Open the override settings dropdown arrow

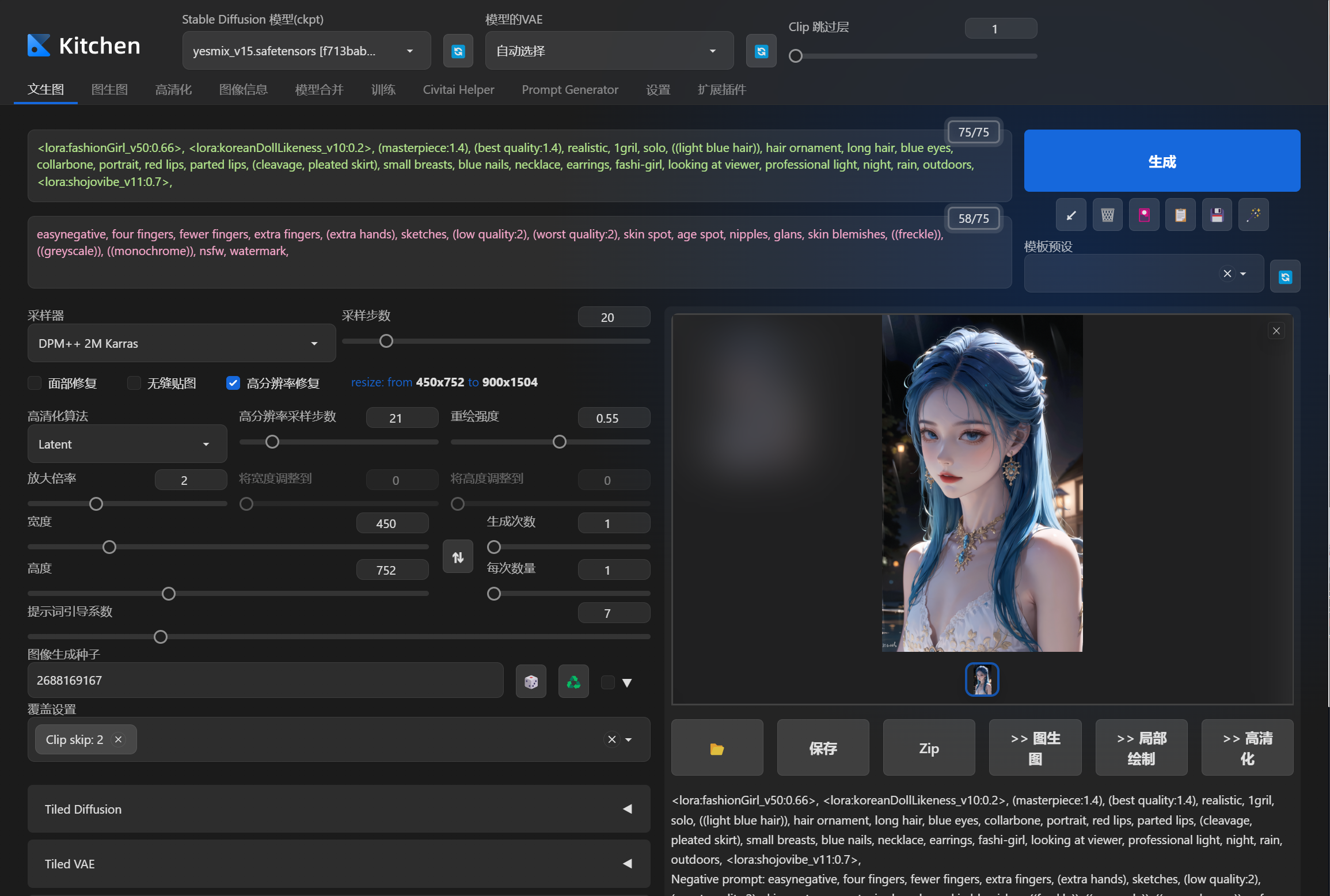[x=629, y=739]
